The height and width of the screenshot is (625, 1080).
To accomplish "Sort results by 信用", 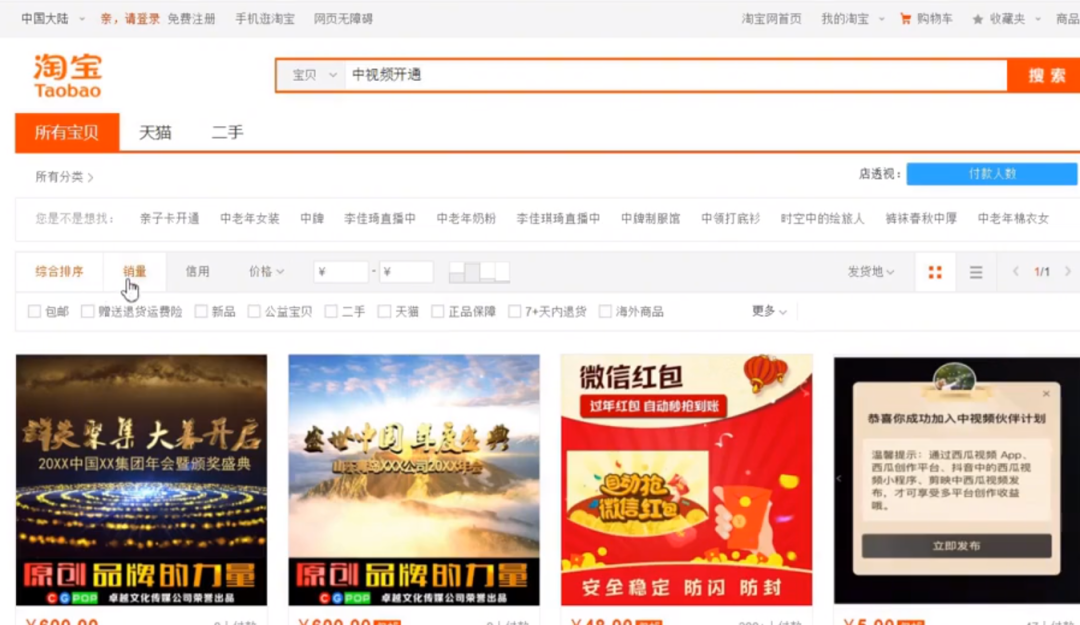I will click(197, 271).
